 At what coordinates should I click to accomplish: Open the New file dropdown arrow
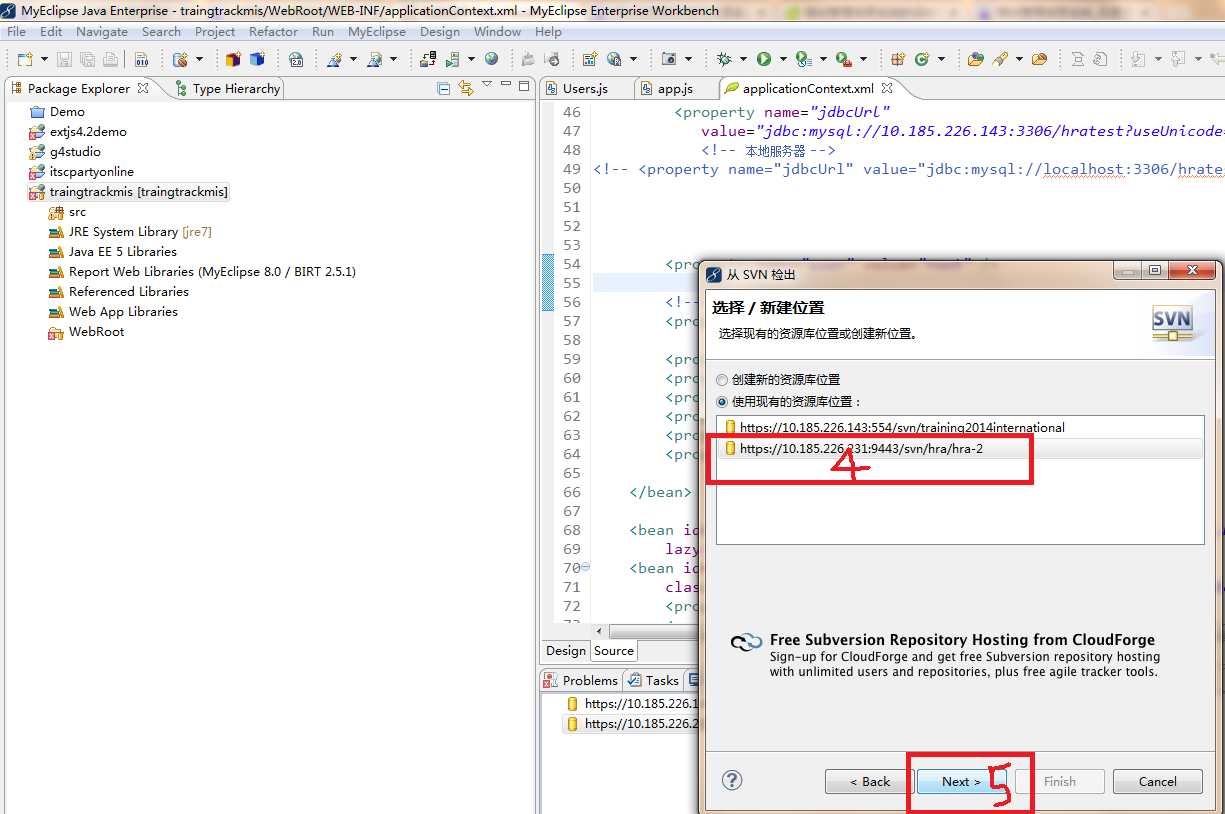tap(44, 59)
